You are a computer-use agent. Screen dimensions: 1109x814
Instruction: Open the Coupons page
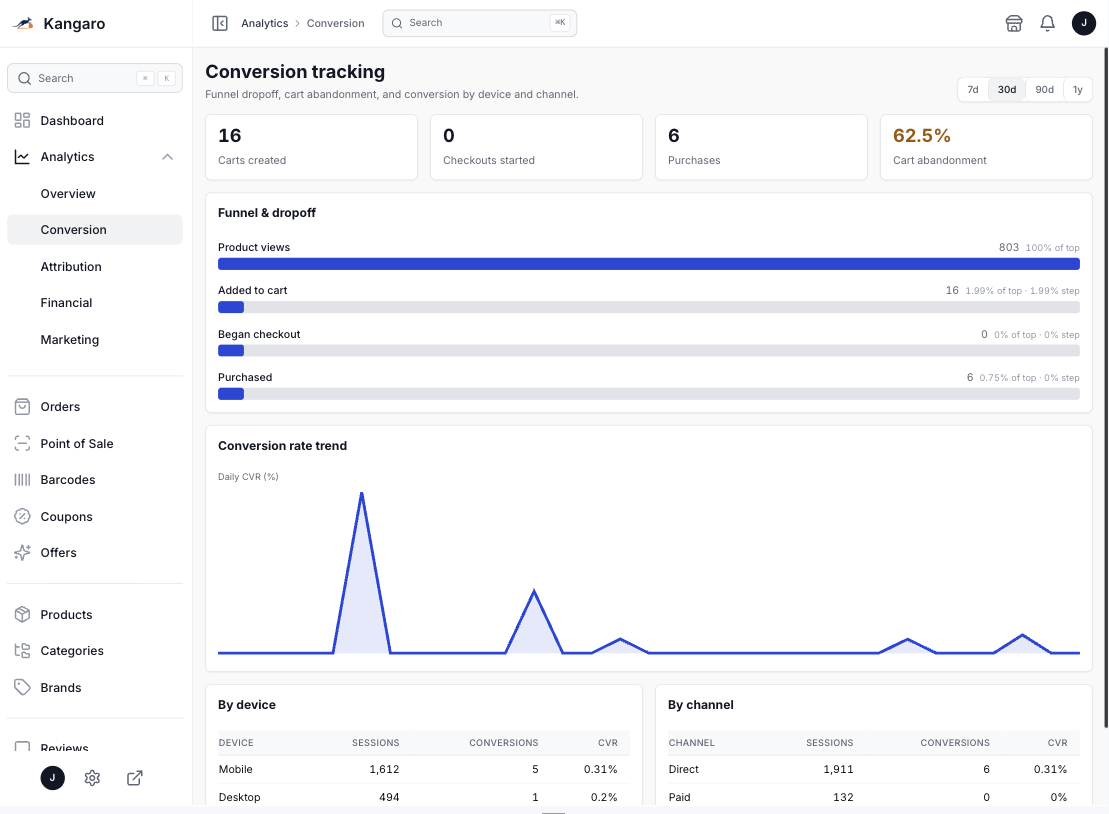click(x=95, y=516)
